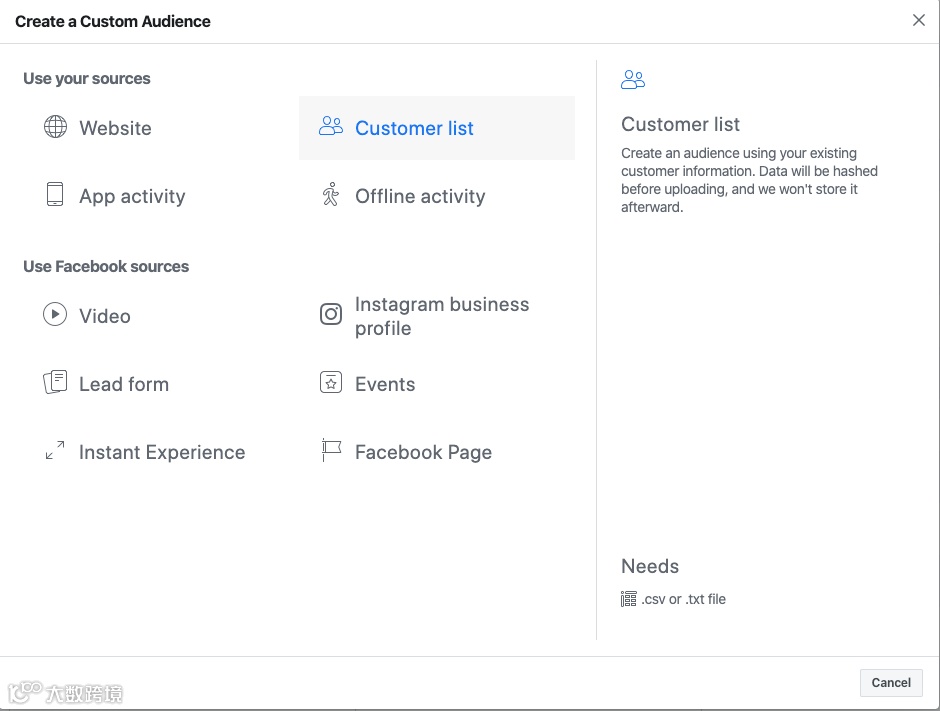Click the '.csv or .txt file' text
This screenshot has height=711, width=940.
[683, 599]
